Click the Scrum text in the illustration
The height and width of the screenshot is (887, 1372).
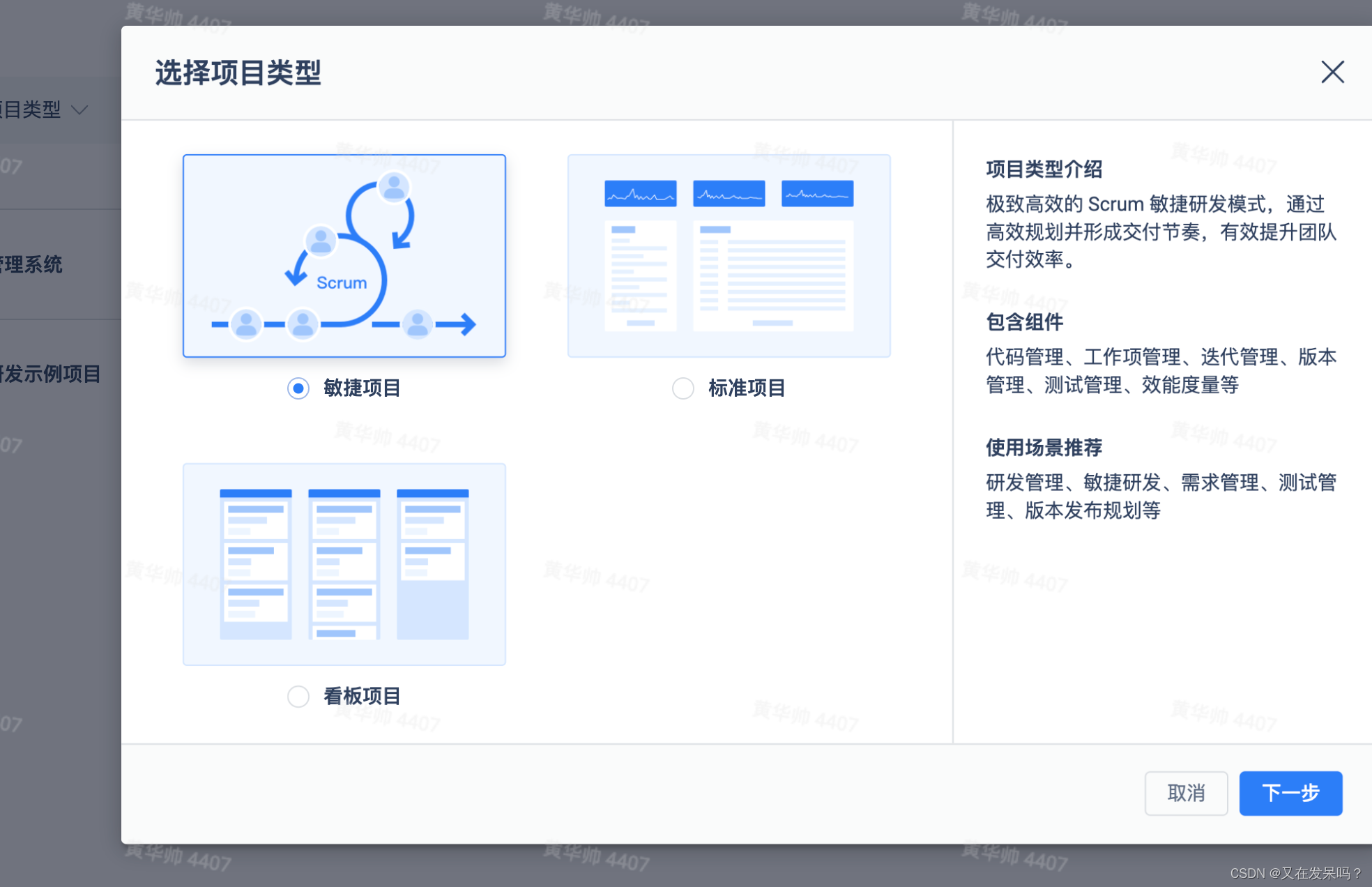(x=342, y=282)
